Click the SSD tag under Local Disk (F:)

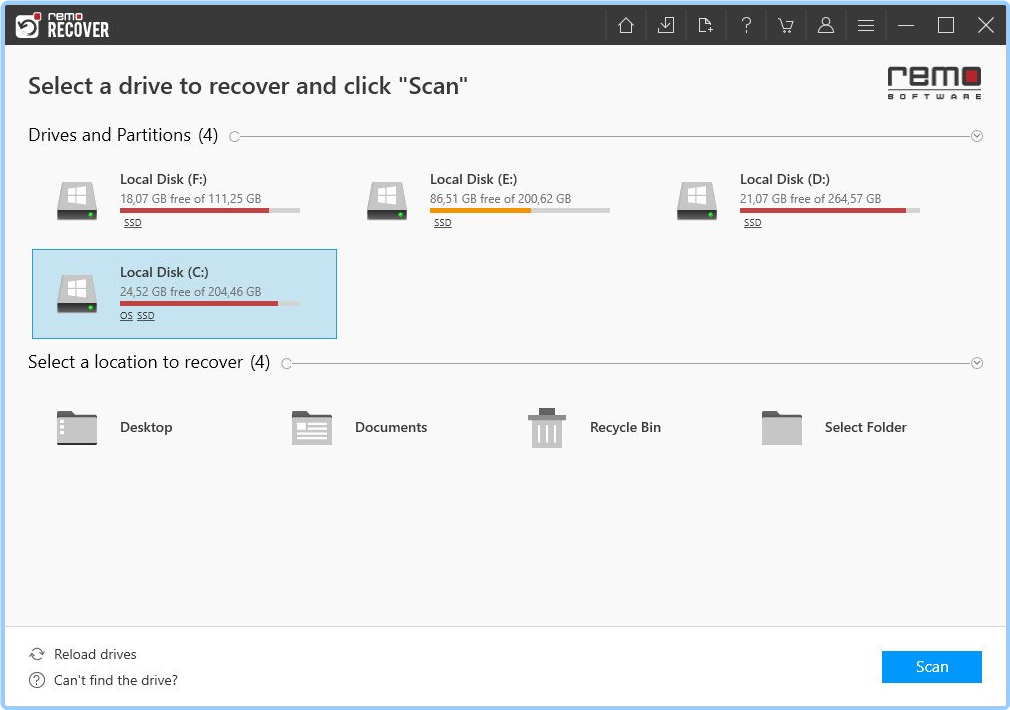tap(133, 223)
